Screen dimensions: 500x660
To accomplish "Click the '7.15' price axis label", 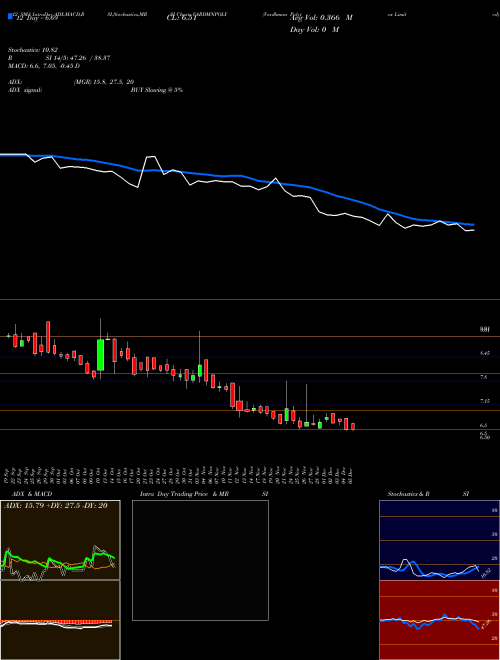I will click(484, 402).
